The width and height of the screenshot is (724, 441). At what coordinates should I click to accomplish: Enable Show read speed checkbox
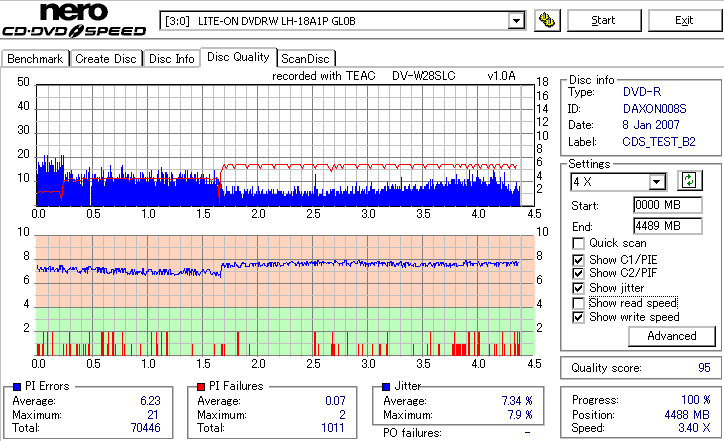(x=578, y=303)
